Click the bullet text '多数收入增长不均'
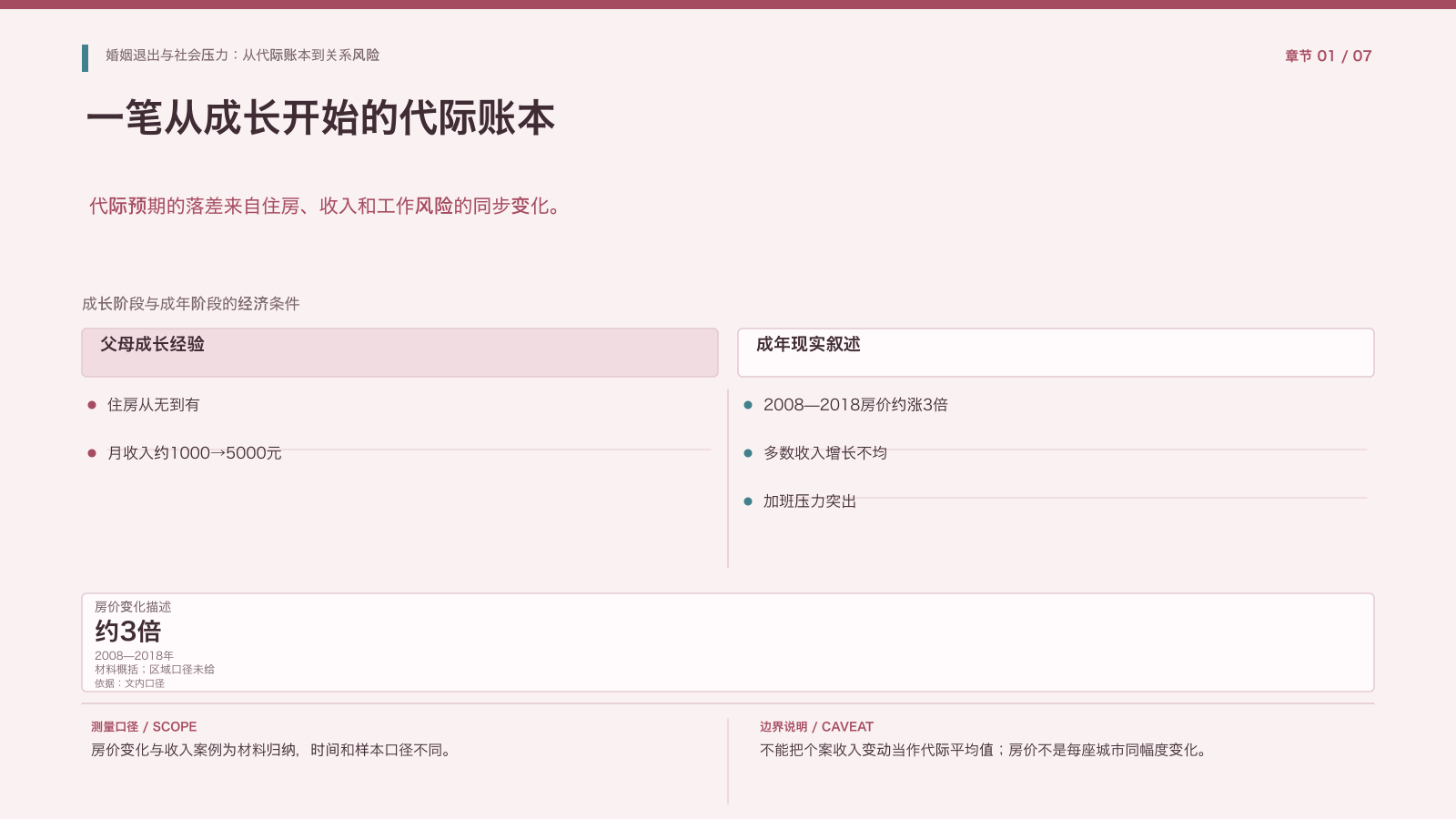 coord(825,453)
